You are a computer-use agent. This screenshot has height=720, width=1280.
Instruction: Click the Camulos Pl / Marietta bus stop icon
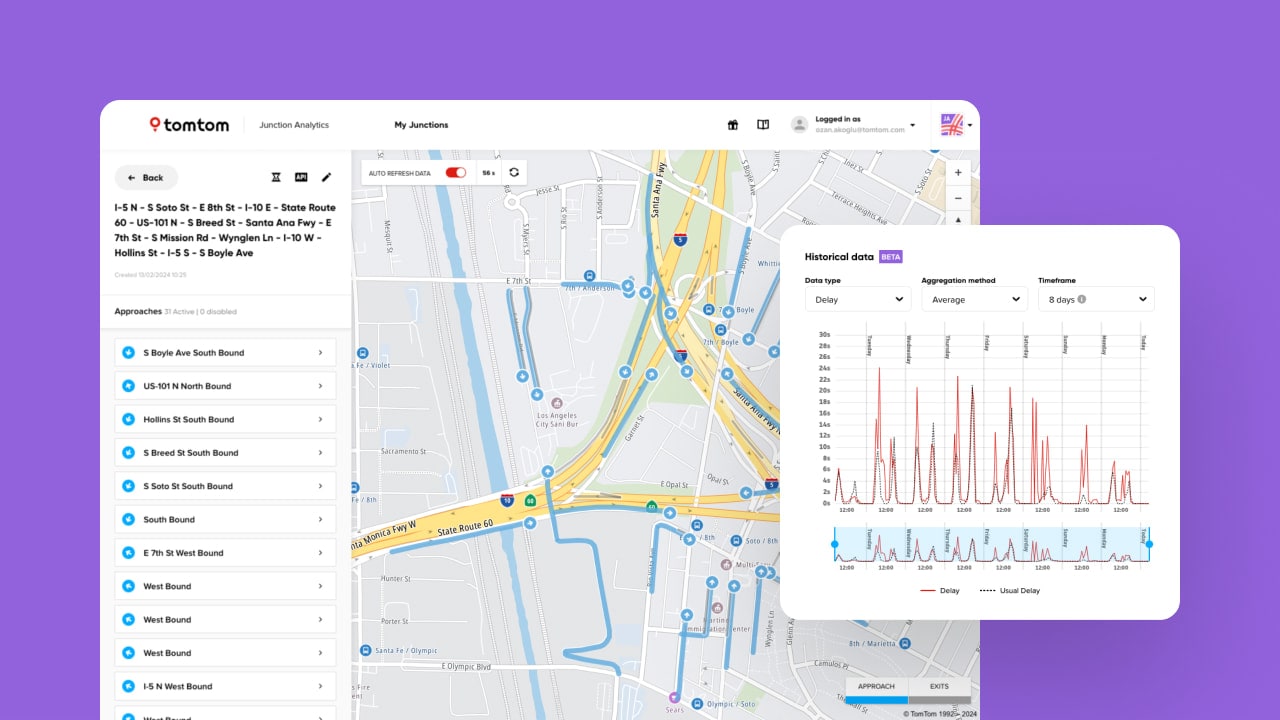904,645
